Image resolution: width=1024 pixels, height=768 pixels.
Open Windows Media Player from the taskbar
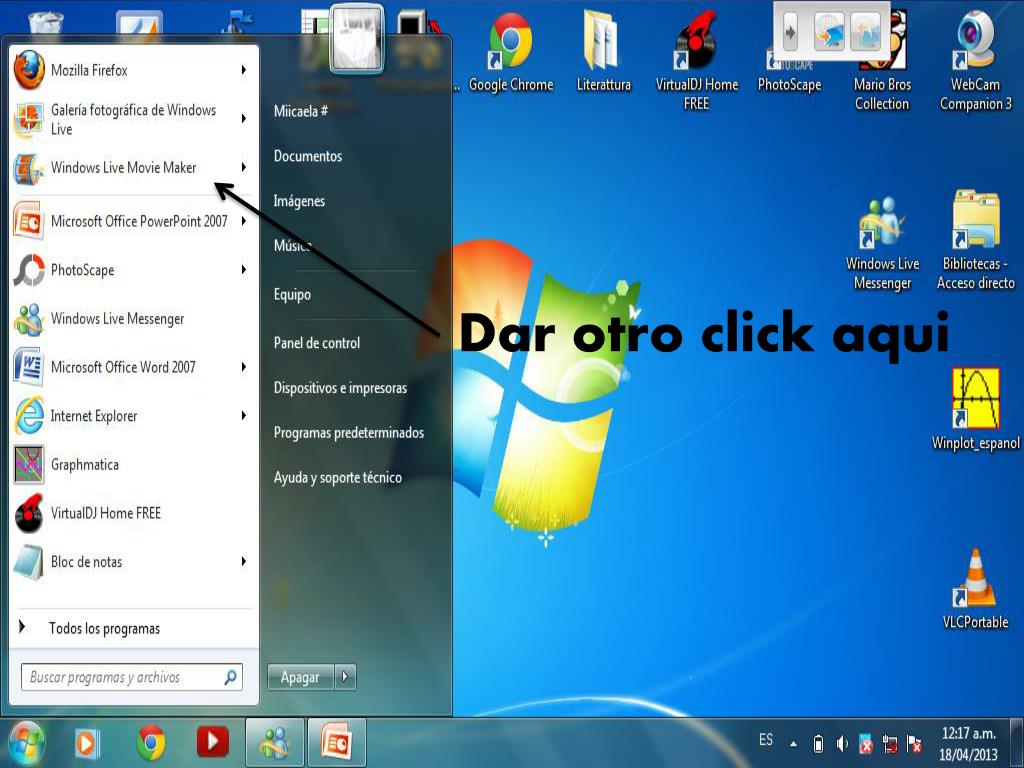point(87,743)
